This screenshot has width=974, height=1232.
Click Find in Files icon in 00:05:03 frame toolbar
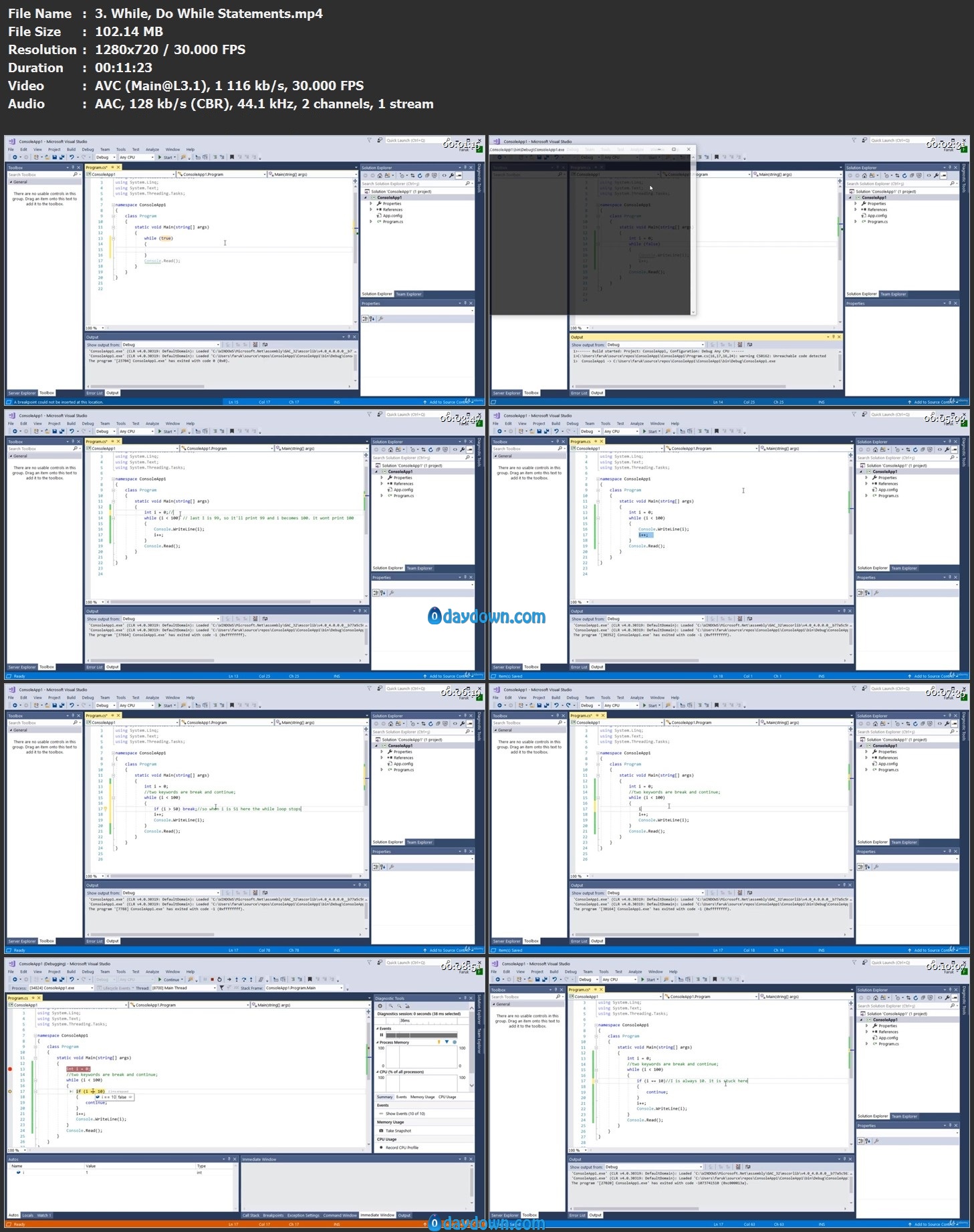point(668,431)
